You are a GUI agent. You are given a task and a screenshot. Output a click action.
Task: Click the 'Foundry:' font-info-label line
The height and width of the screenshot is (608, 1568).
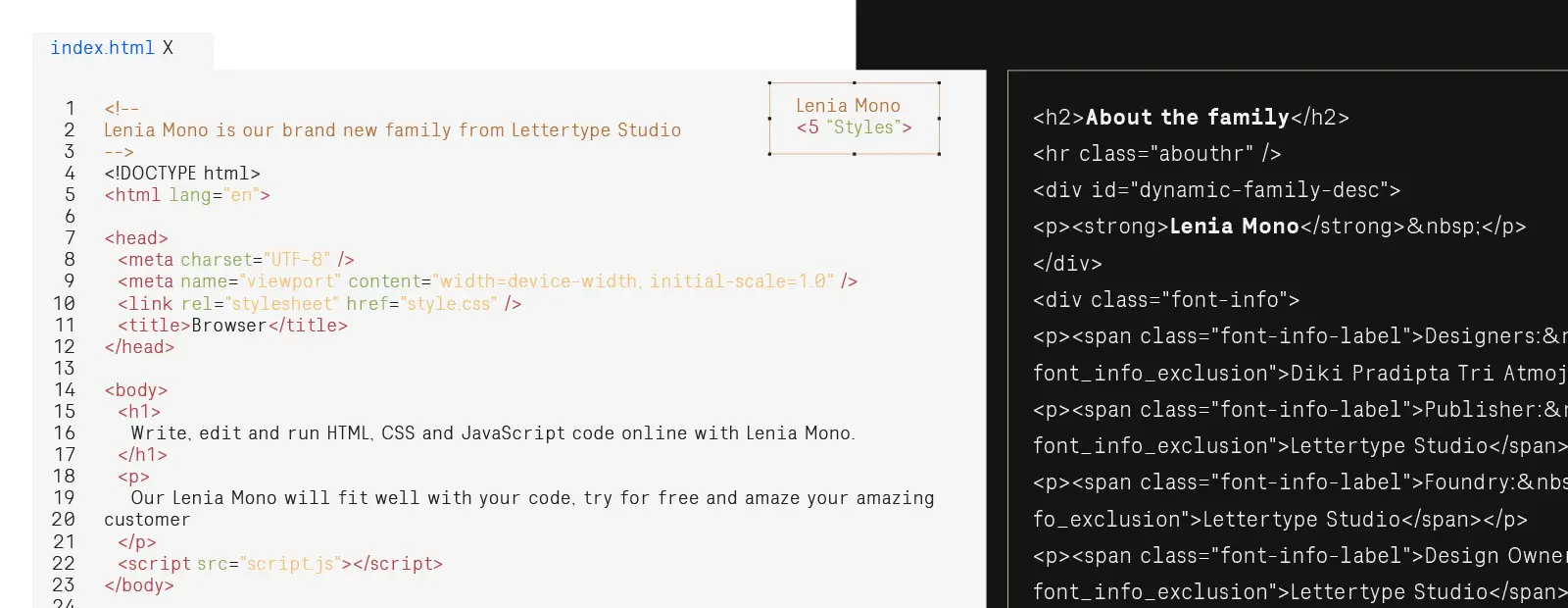1299,481
